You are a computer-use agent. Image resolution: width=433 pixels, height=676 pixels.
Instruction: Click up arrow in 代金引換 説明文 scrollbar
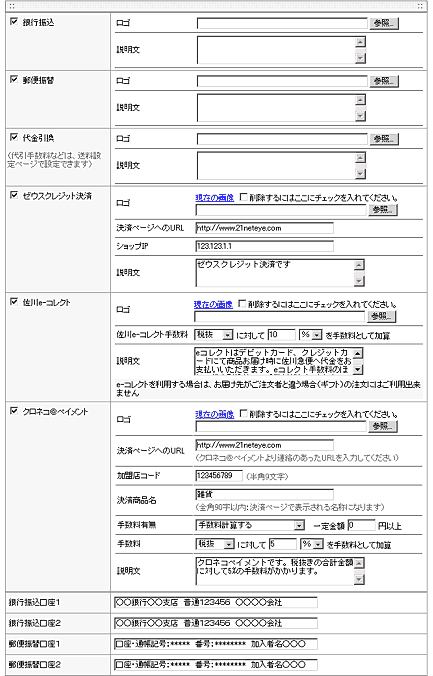click(x=361, y=157)
